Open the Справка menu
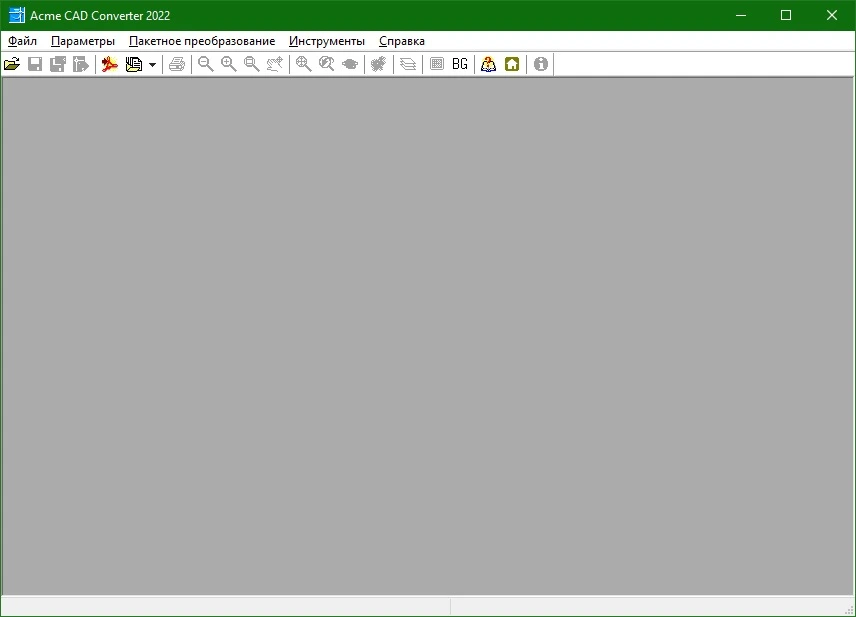The height and width of the screenshot is (617, 856). tap(402, 41)
